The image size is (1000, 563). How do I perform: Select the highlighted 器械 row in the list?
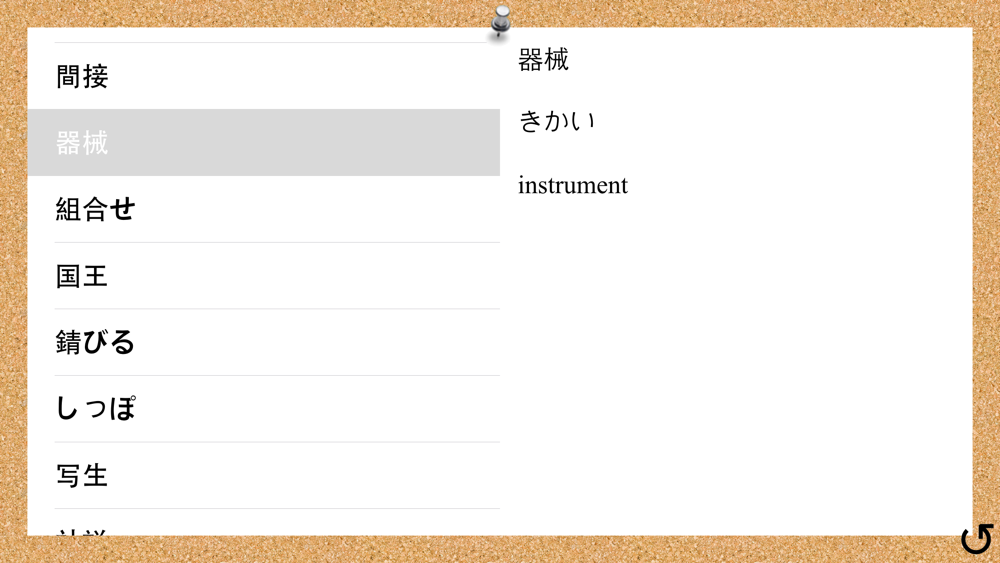[x=263, y=142]
